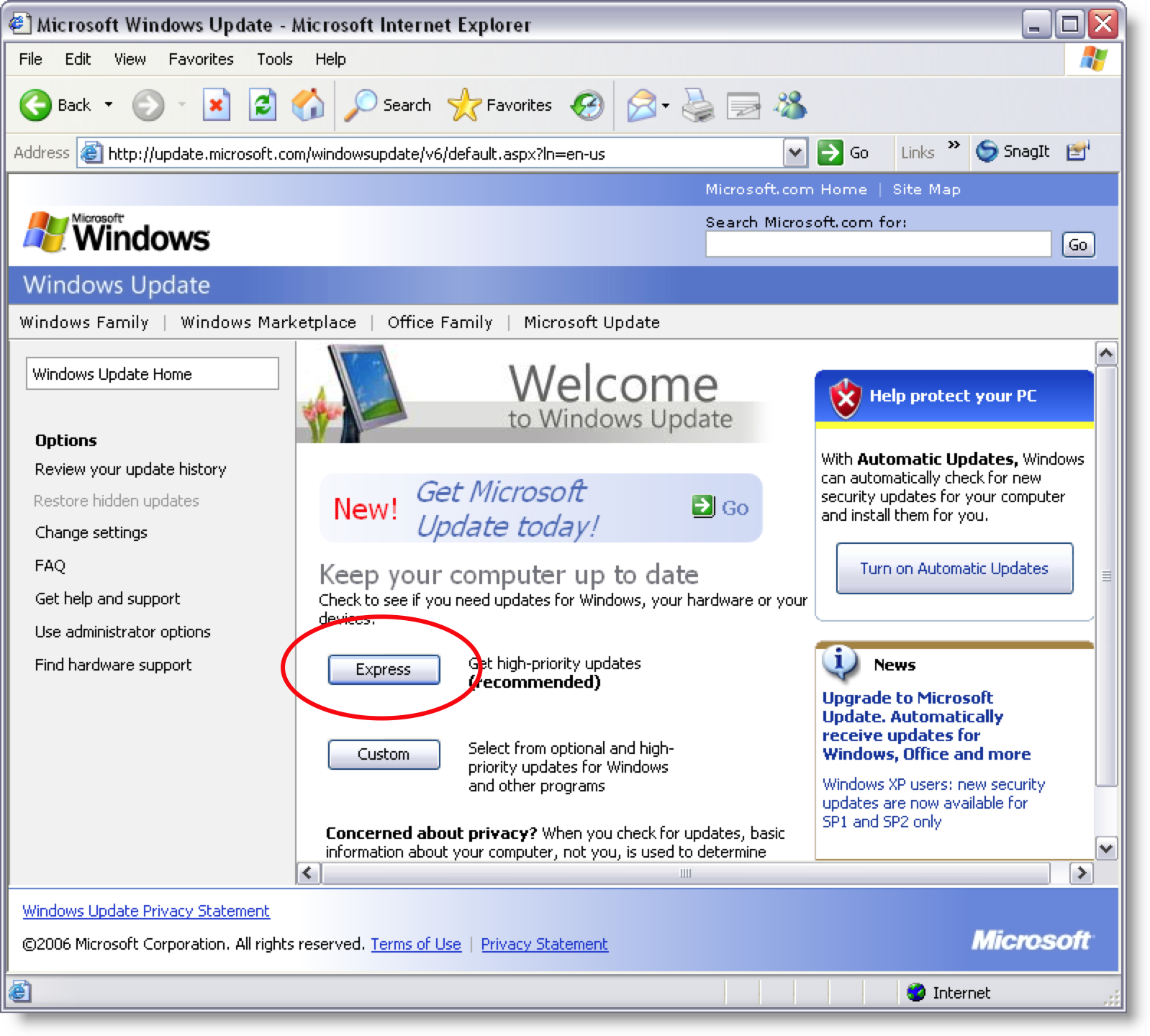Viewport: 1150px width, 1036px height.
Task: Open the FAQ option
Action: click(50, 565)
